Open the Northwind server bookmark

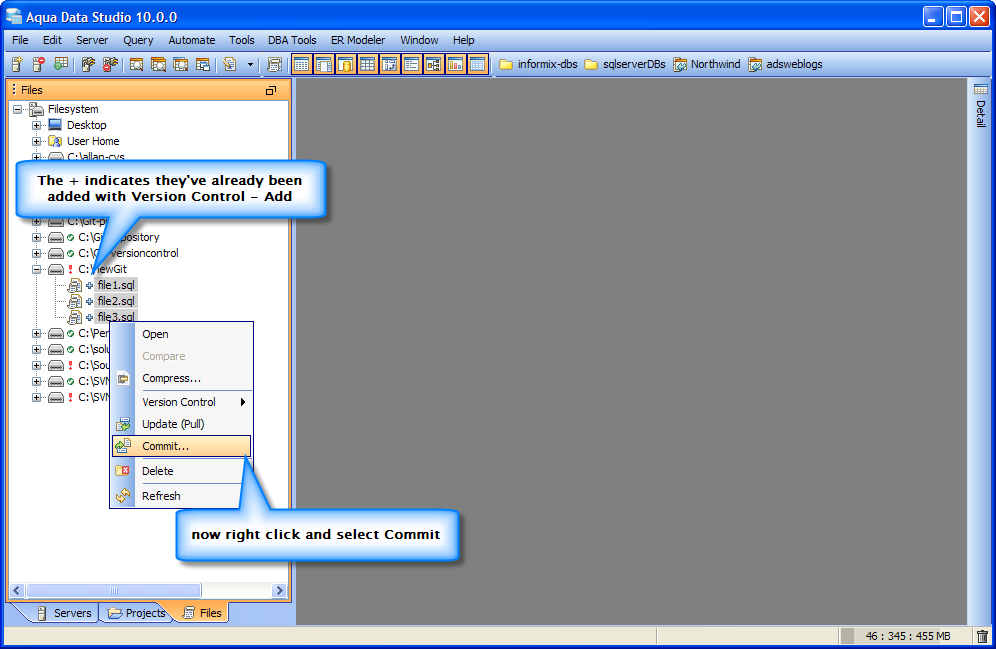(x=707, y=64)
